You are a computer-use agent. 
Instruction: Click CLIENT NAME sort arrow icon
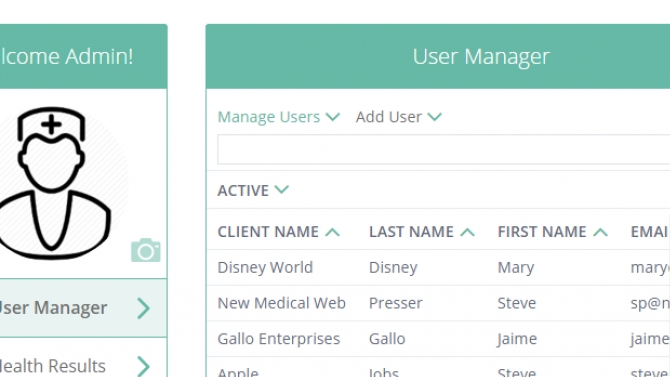332,232
